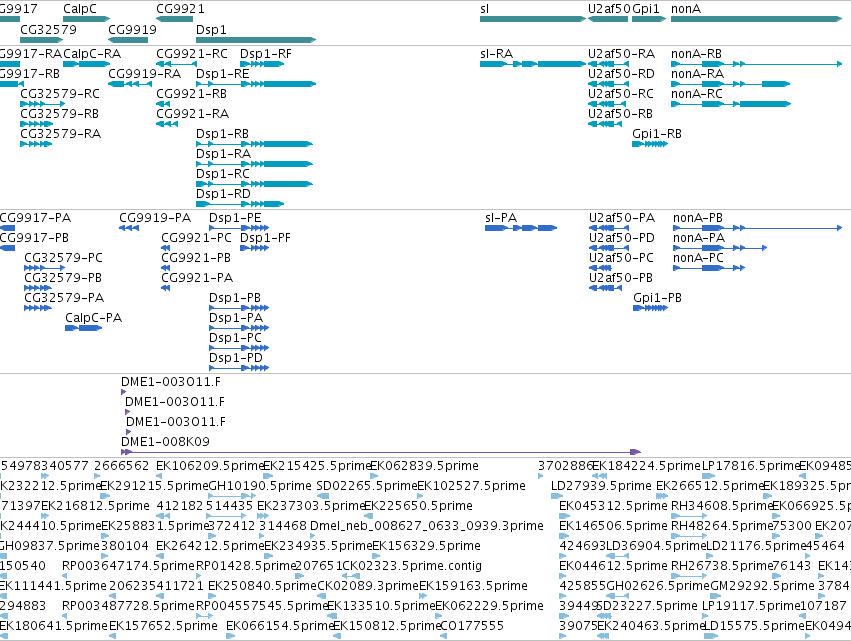Image resolution: width=851 pixels, height=641 pixels.
Task: Select protein CG9921-PC
Action: 166,248
